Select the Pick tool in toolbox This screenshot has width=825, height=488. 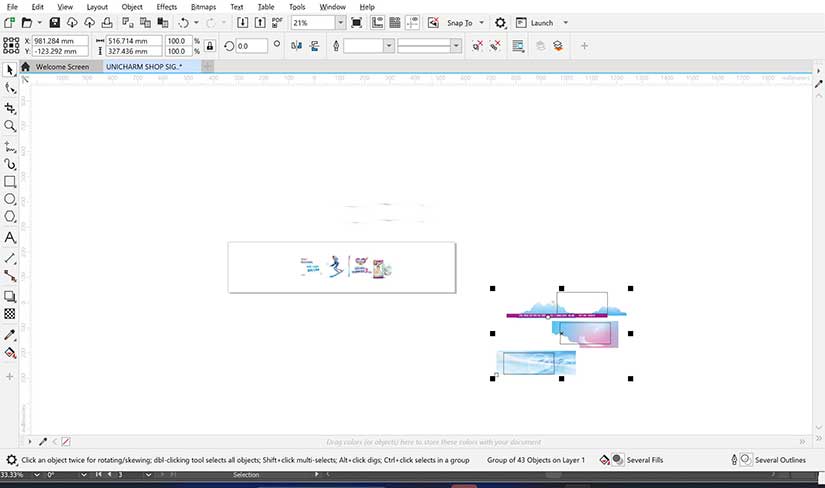click(x=9, y=70)
